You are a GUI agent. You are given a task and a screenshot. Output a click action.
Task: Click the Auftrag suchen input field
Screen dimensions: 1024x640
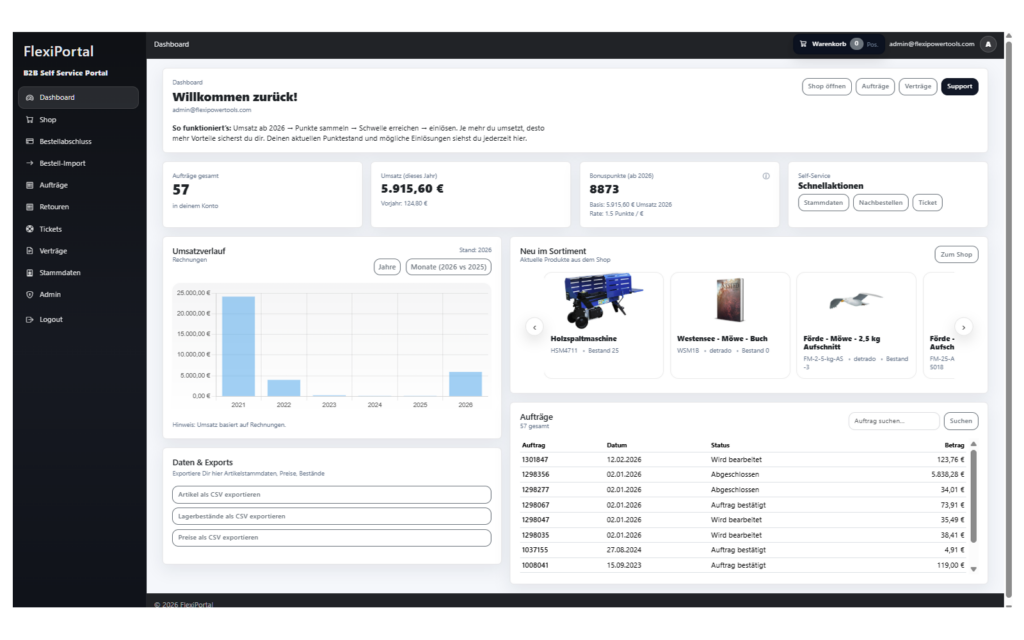pyautogui.click(x=893, y=421)
